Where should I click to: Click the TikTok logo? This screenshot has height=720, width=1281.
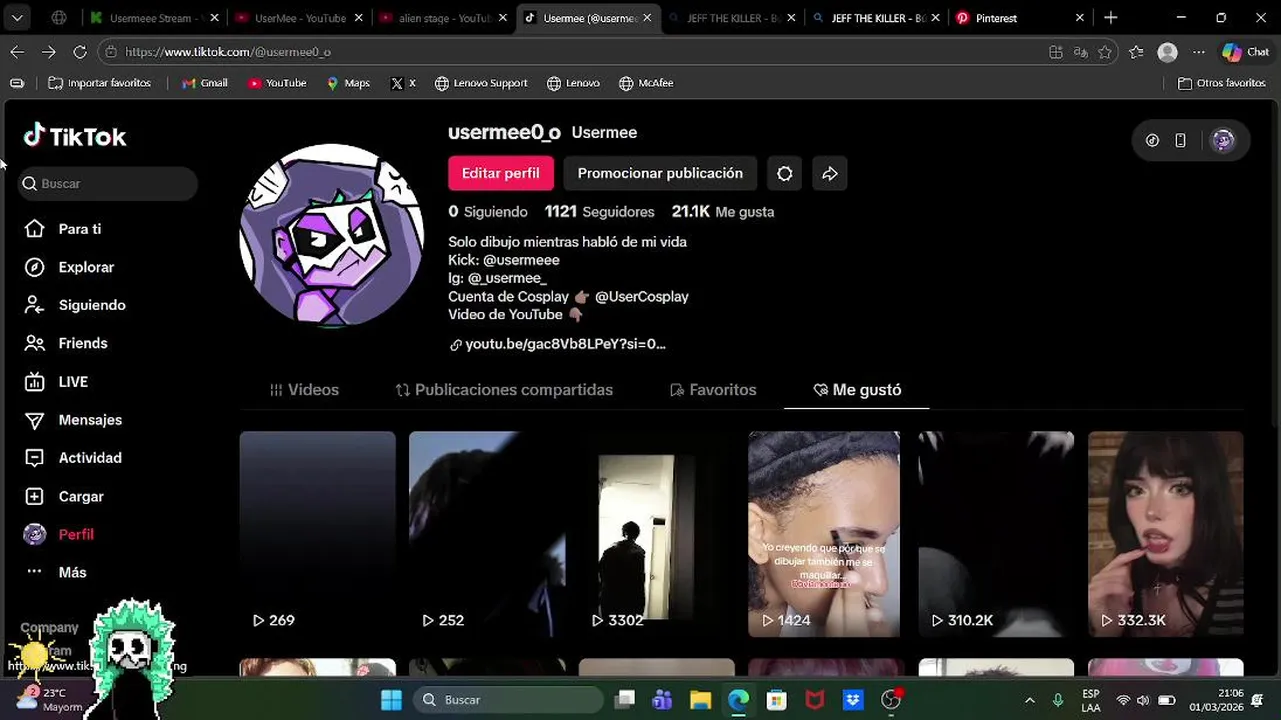[x=75, y=136]
